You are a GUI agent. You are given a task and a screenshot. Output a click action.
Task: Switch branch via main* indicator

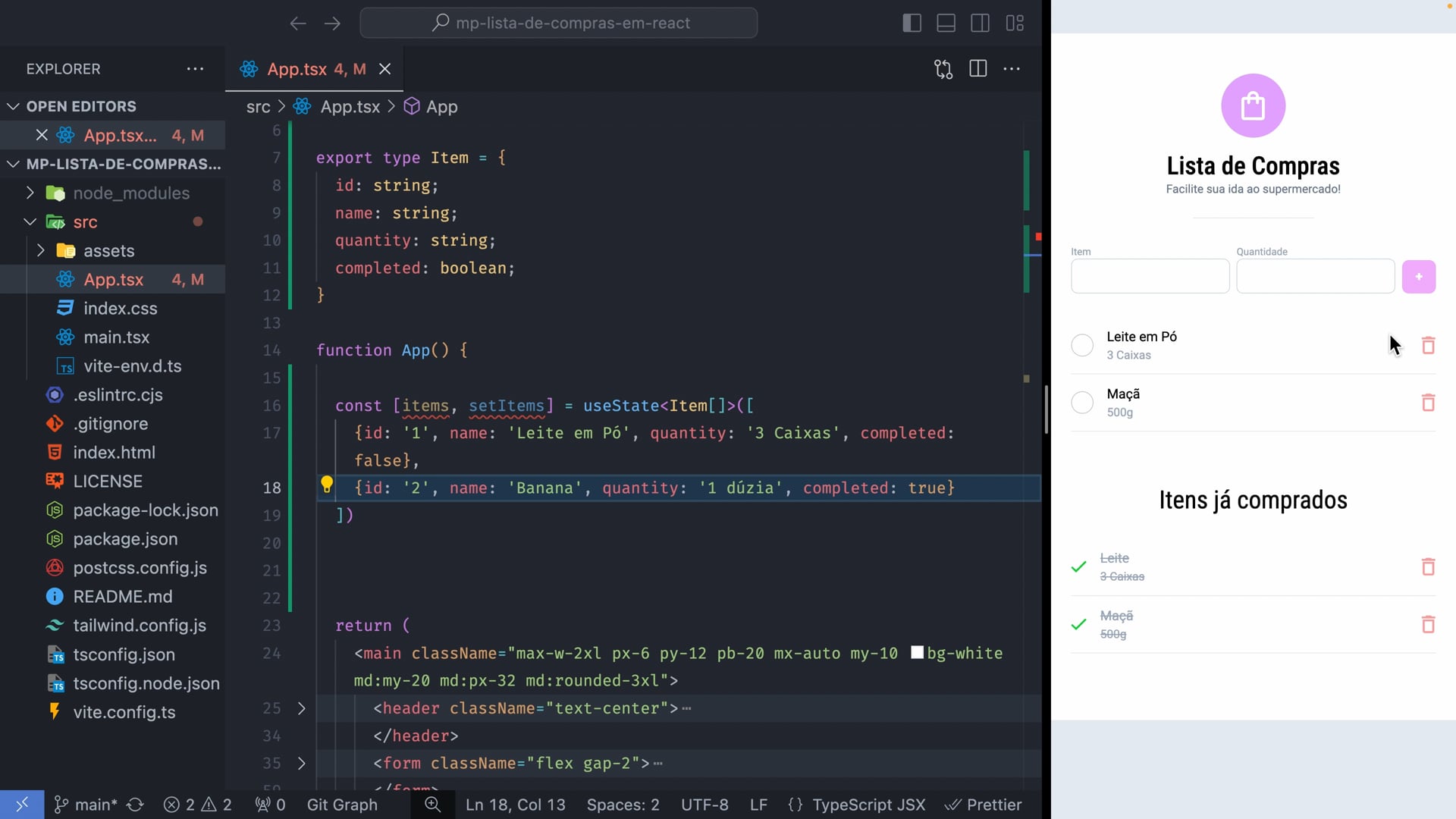coord(86,805)
